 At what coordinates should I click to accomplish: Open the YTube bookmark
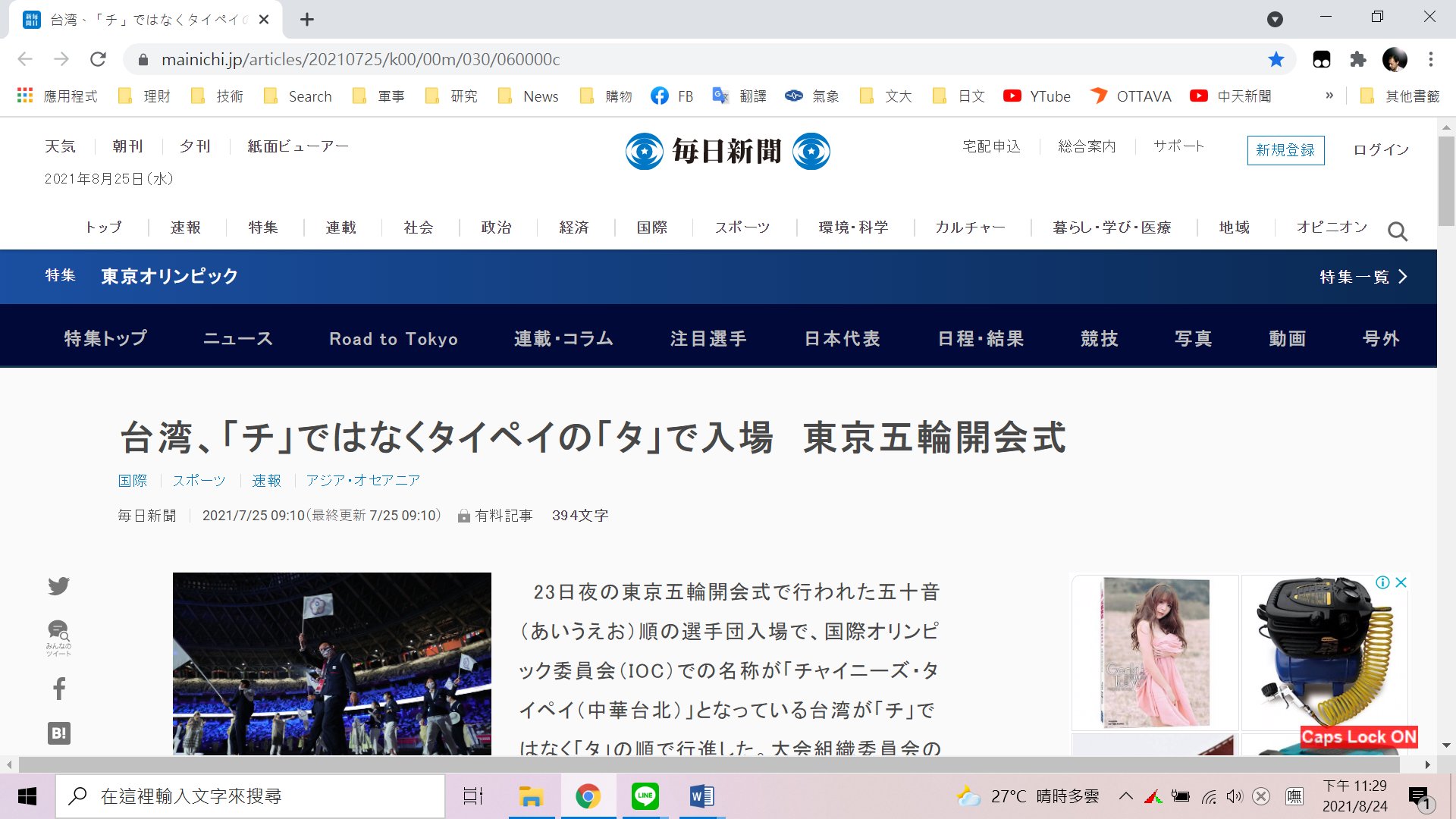(1037, 96)
